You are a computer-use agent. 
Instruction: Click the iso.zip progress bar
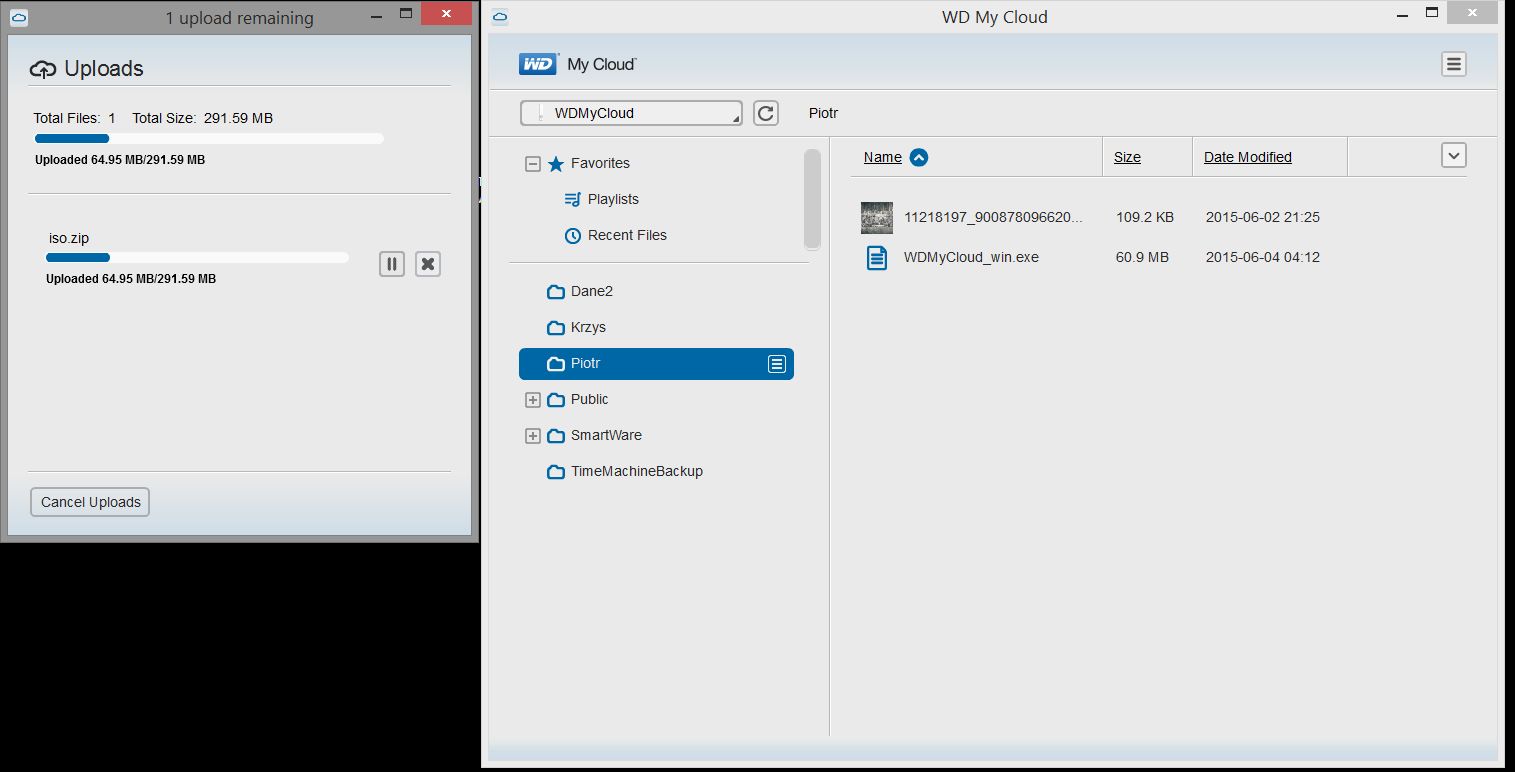tap(197, 258)
